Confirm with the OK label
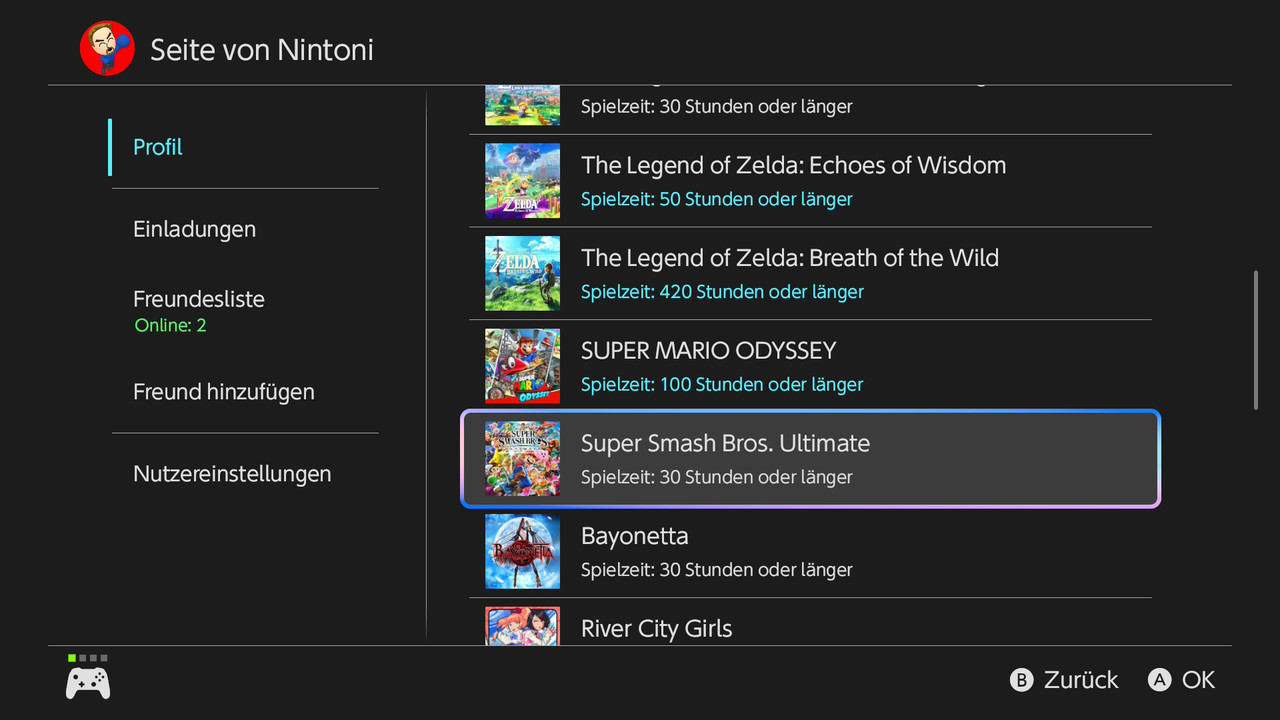The height and width of the screenshot is (720, 1280). click(x=1198, y=680)
